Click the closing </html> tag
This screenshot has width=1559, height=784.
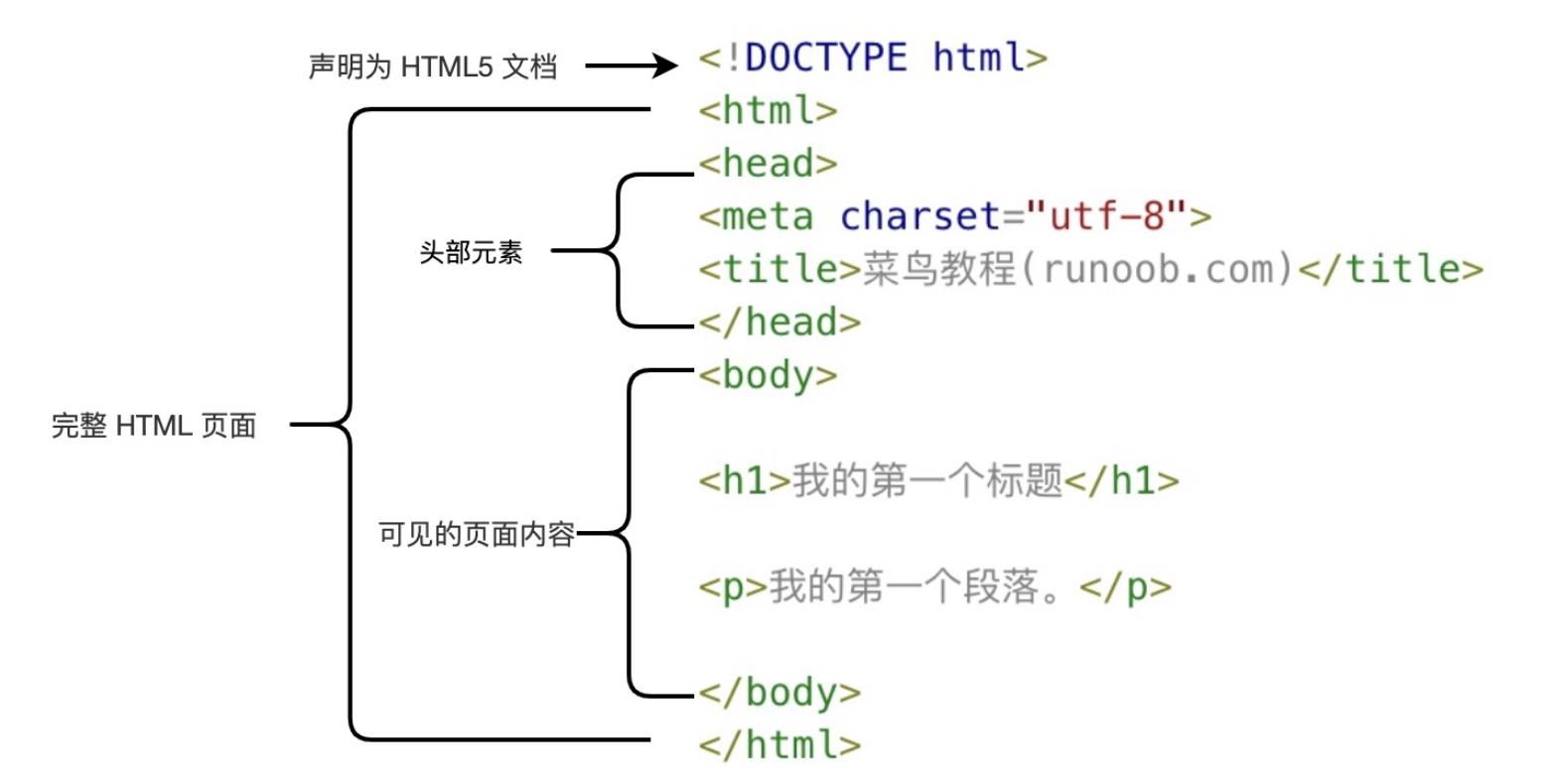tap(779, 744)
